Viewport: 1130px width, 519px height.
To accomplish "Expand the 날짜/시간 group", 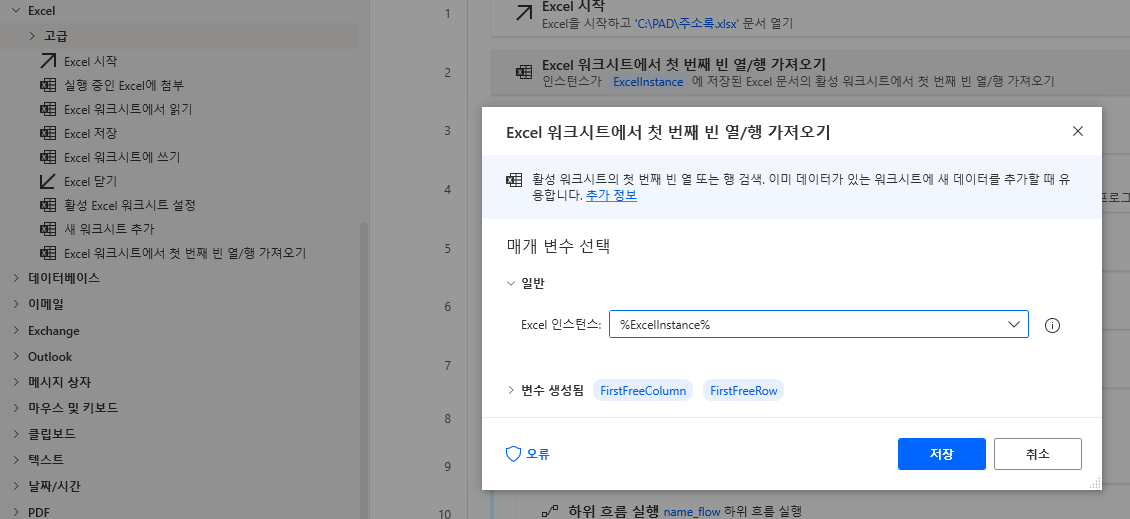I will [x=16, y=486].
